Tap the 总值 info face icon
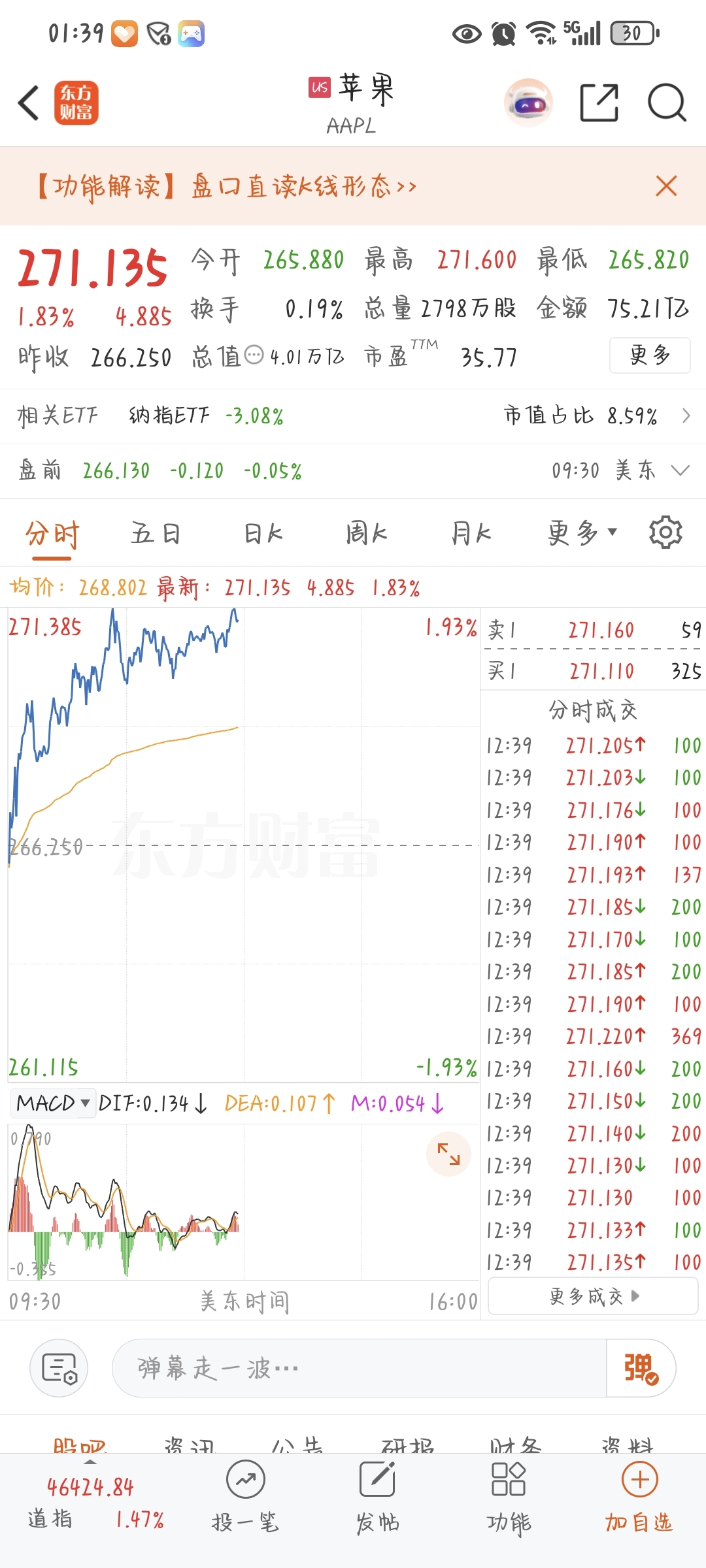 pos(254,355)
